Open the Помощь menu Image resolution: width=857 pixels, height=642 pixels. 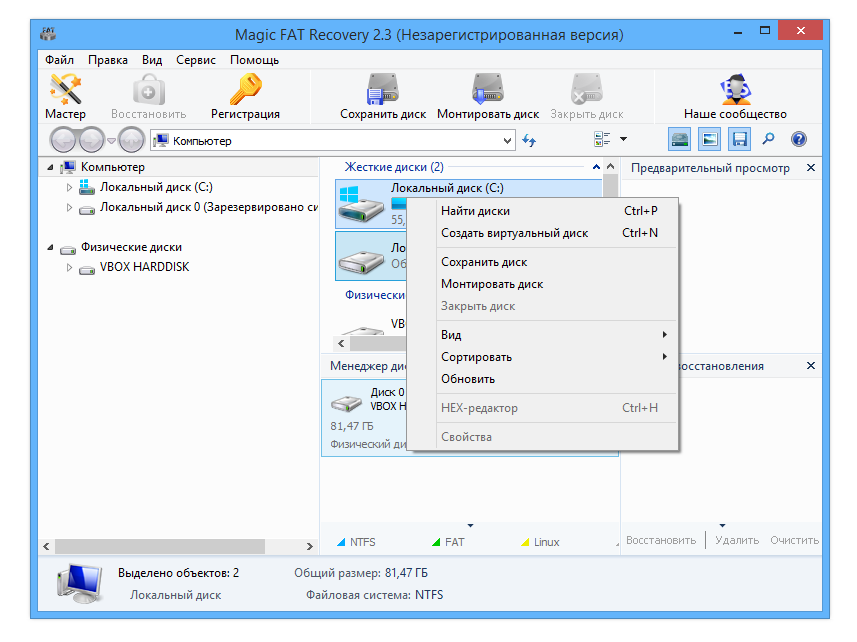click(x=254, y=60)
